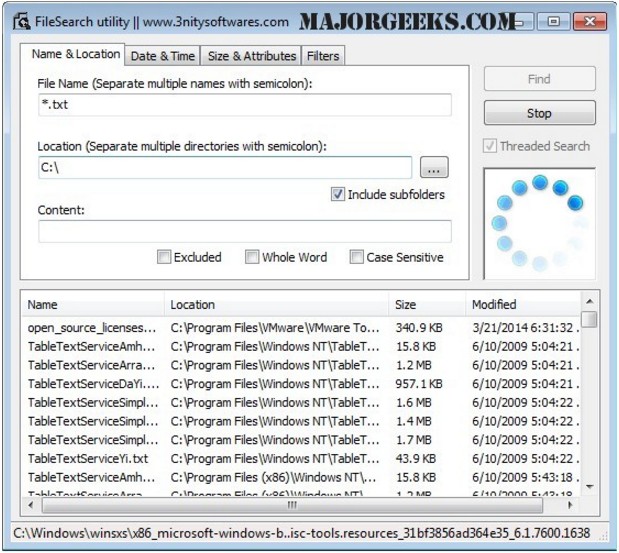Sort results by Location column header

[x=276, y=304]
